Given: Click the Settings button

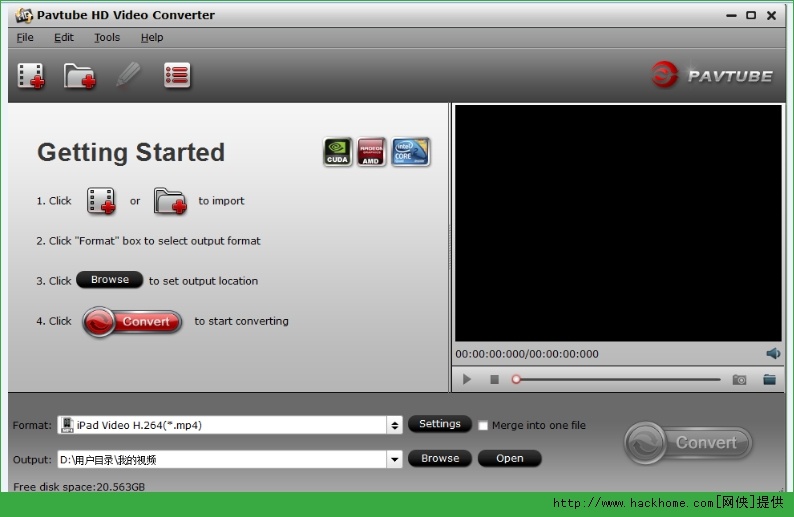Looking at the screenshot, I should [x=439, y=424].
